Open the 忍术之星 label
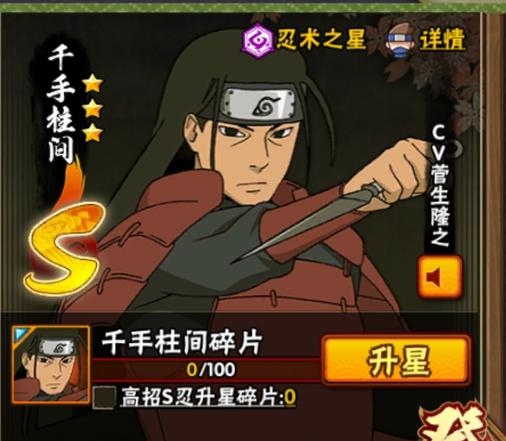 click(x=321, y=39)
